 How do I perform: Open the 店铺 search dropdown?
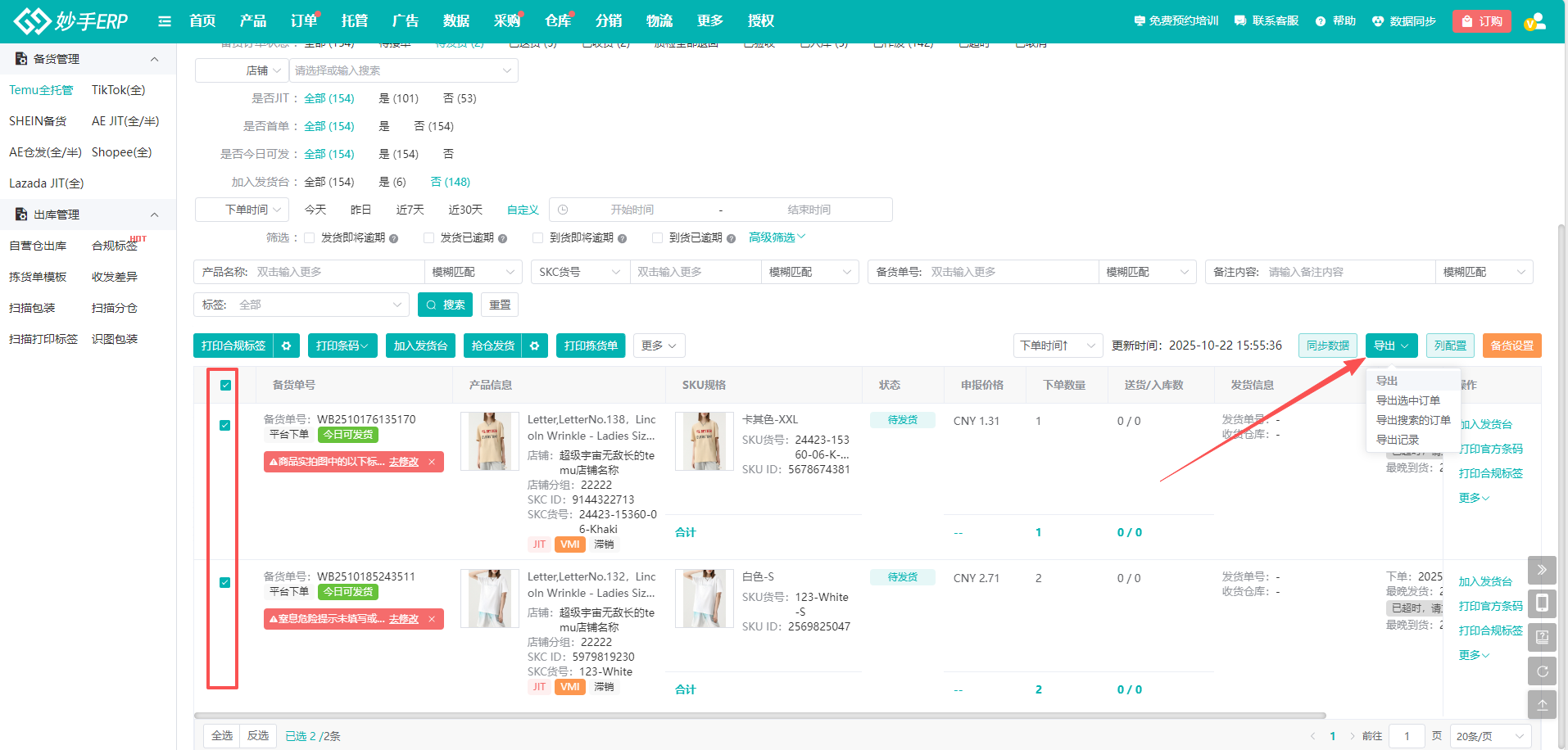403,70
